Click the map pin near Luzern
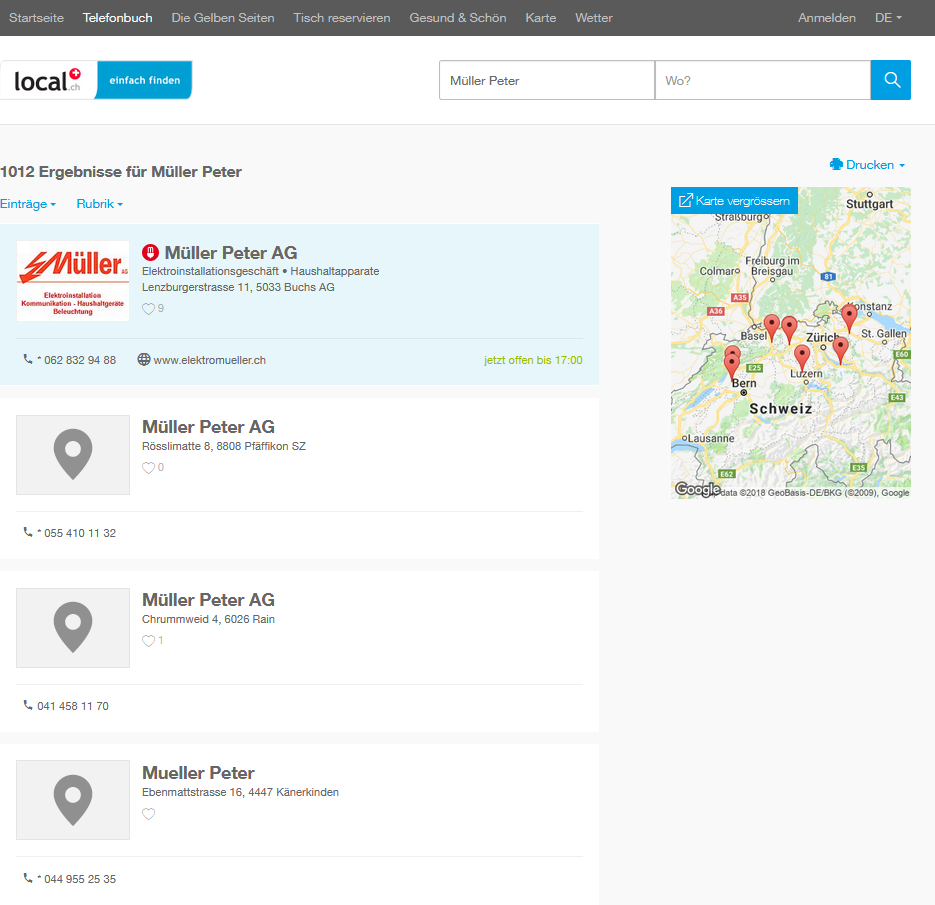This screenshot has width=935, height=905. click(802, 356)
